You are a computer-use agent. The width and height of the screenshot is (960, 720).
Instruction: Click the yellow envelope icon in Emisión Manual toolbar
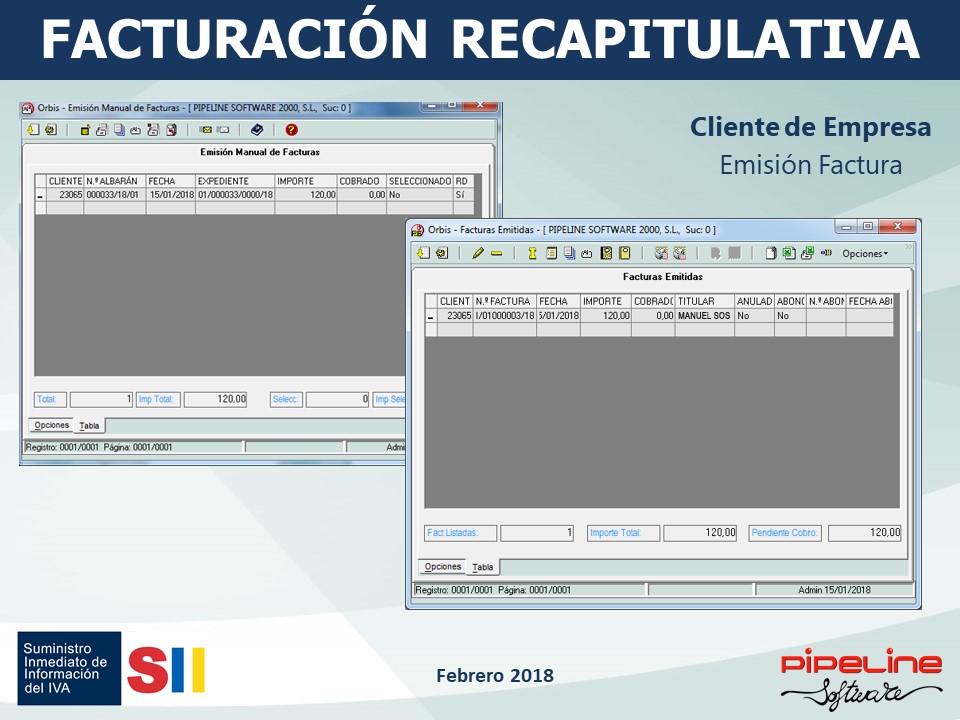pyautogui.click(x=206, y=130)
